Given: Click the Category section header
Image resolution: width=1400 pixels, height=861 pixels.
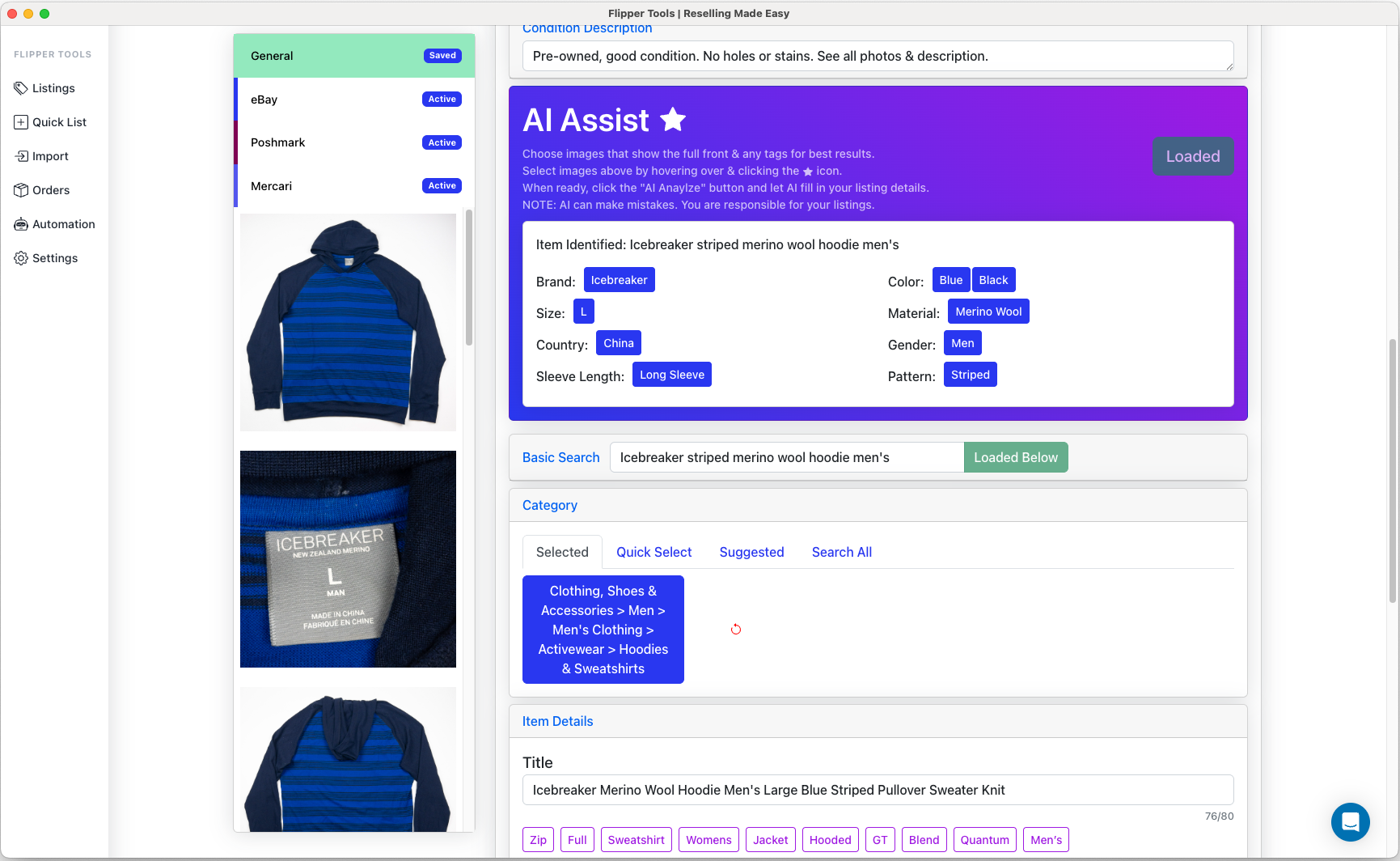Looking at the screenshot, I should (549, 505).
